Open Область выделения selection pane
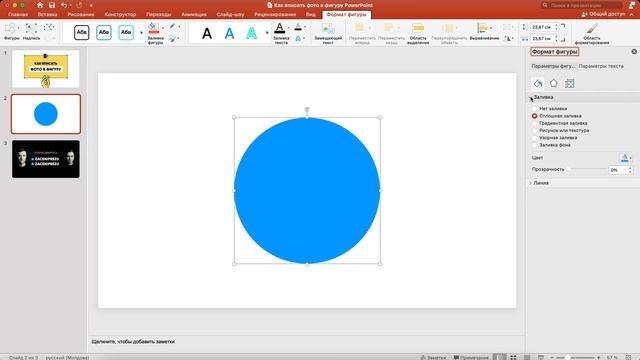The height and width of the screenshot is (360, 640). coord(418,33)
